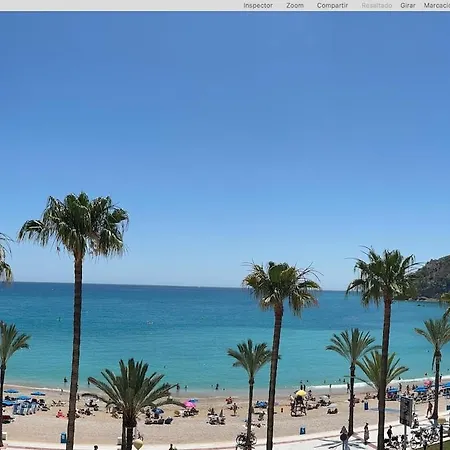Viewport: 450px width, 450px height.
Task: Click the Girar rotate toolbar item
Action: pyautogui.click(x=408, y=5)
